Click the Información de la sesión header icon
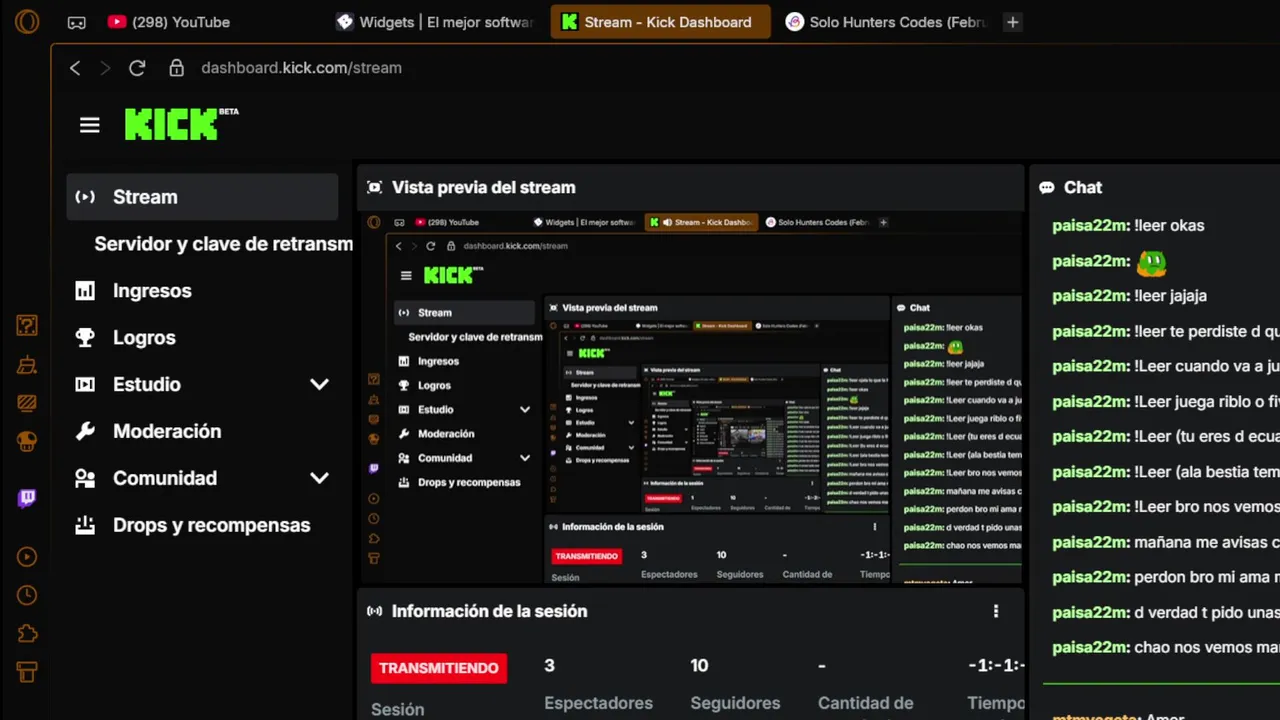Viewport: 1280px width, 720px height. pos(374,611)
